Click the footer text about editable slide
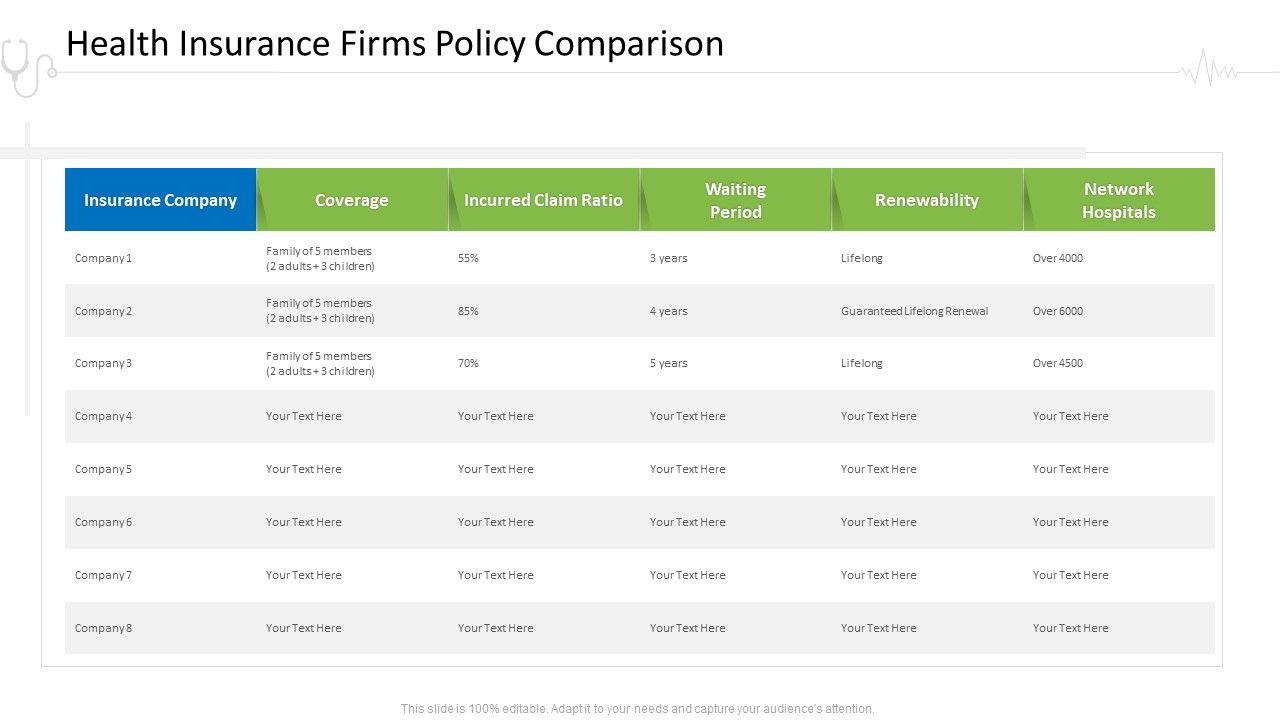This screenshot has width=1280, height=720. point(637,709)
